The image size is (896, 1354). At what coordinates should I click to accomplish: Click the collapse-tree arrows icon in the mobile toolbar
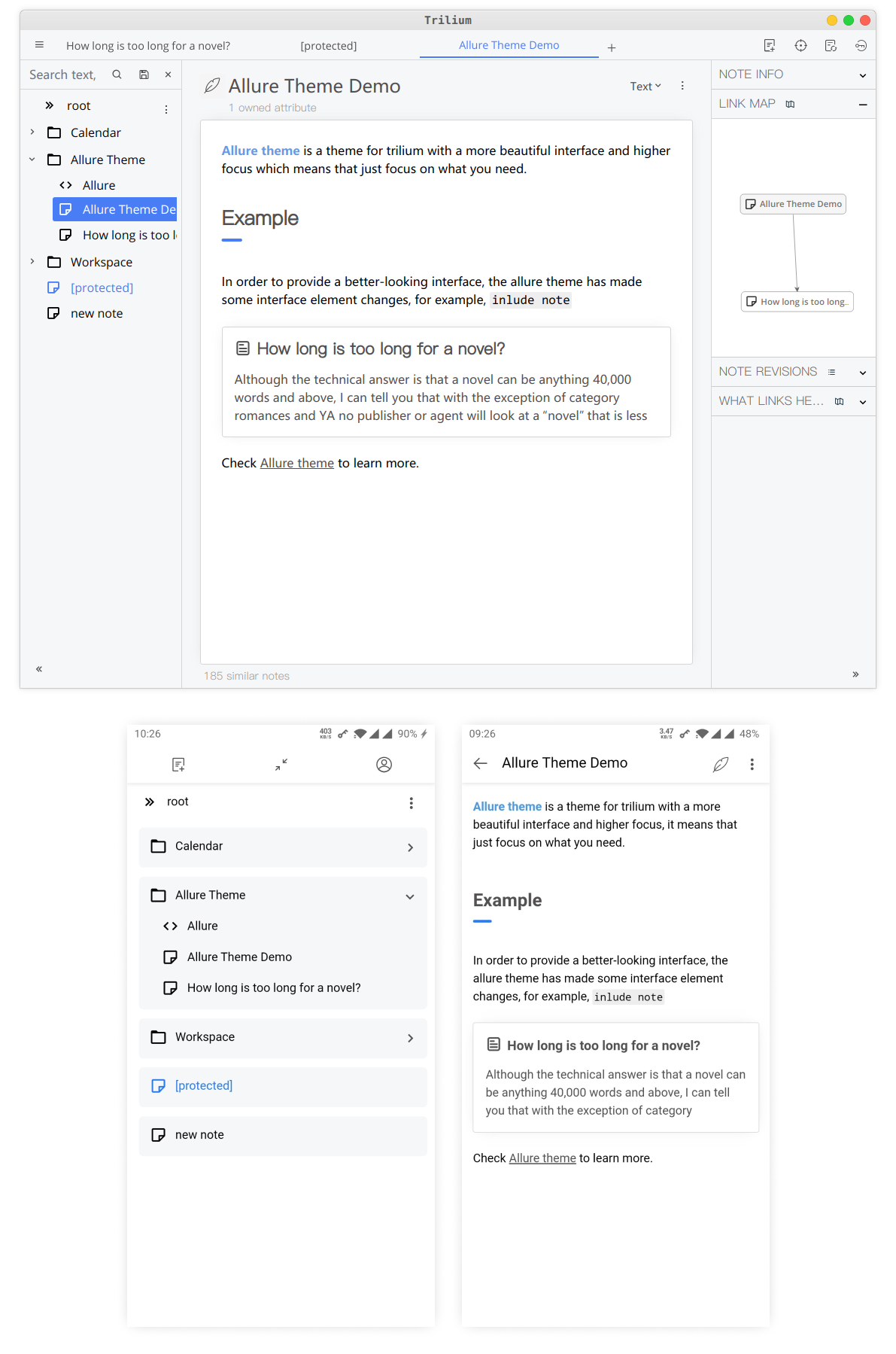click(281, 765)
